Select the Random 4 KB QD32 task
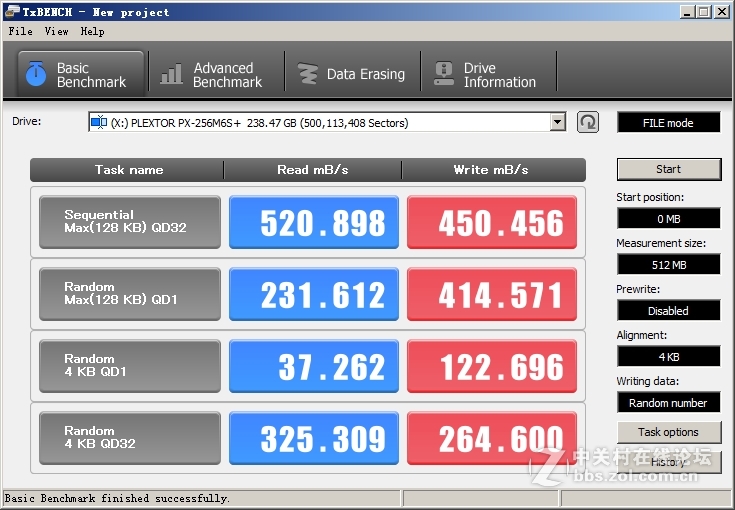This screenshot has height=510, width=735. pos(130,438)
